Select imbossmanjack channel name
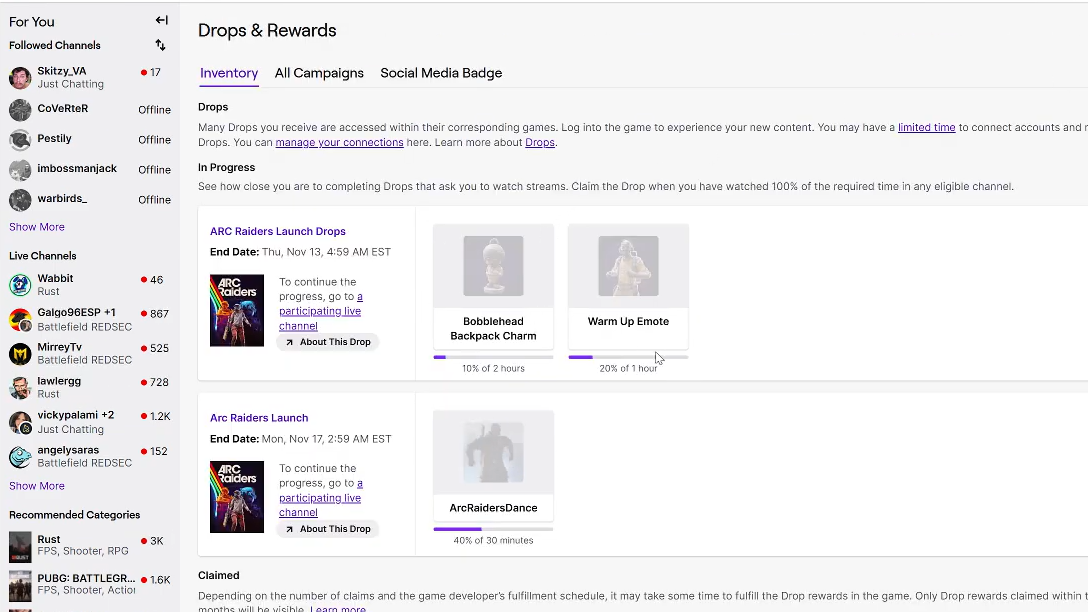This screenshot has width=1088, height=612. click(77, 168)
